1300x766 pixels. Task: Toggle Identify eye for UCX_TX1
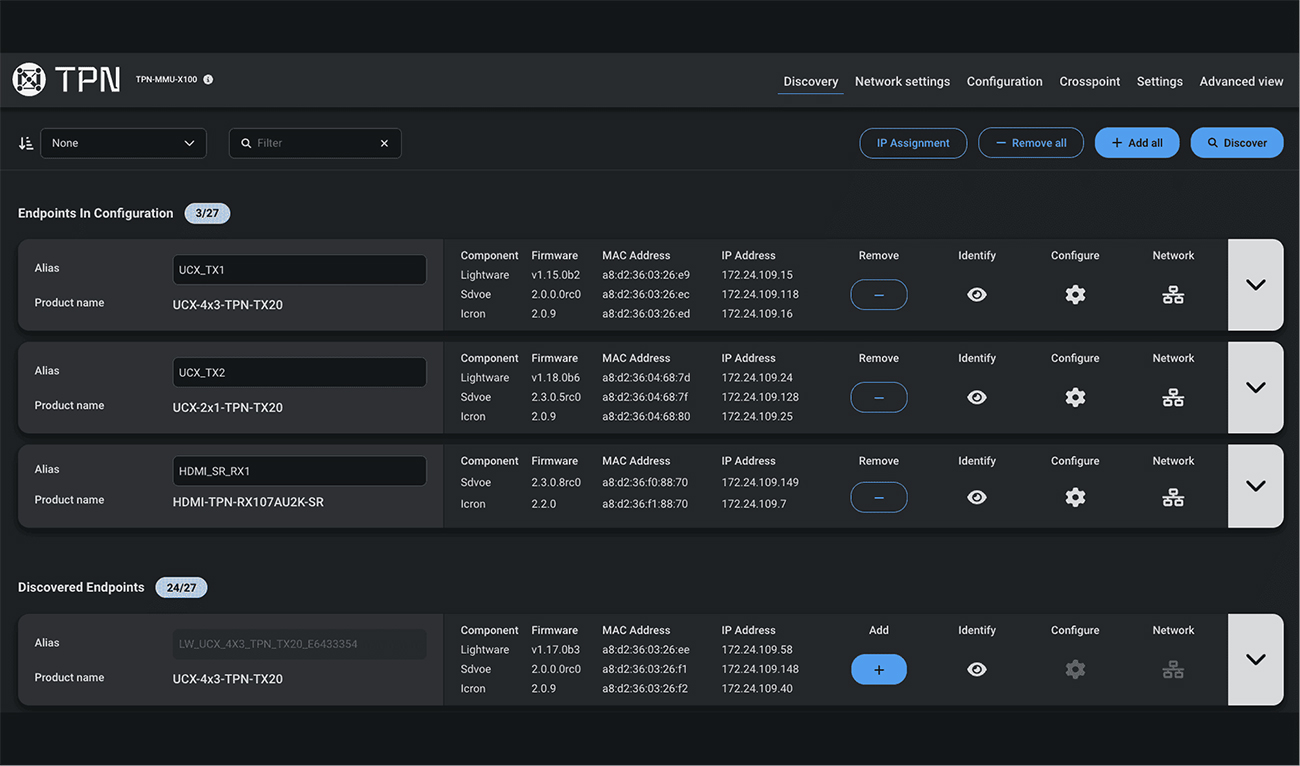tap(977, 295)
